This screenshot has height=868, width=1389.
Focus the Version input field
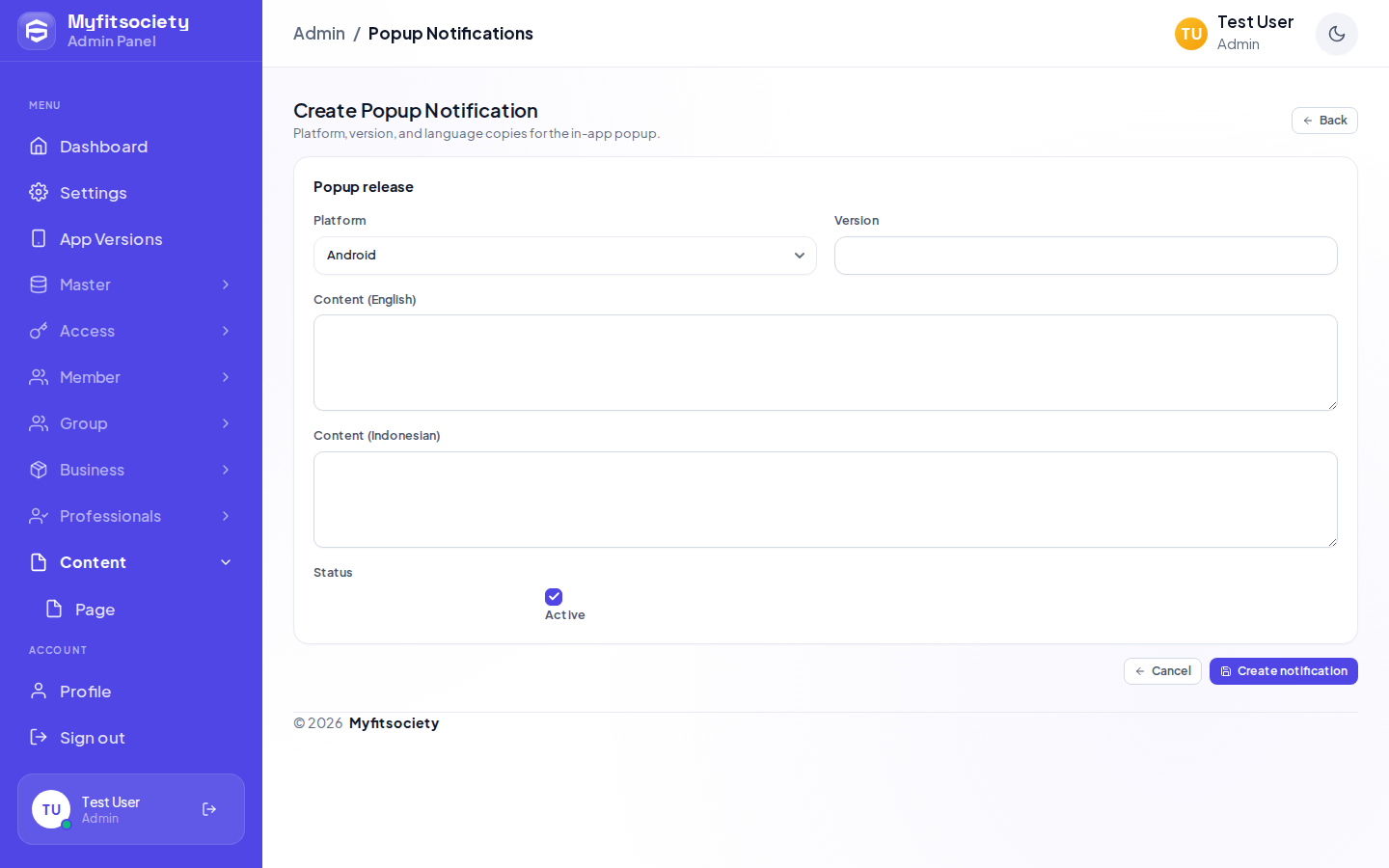point(1086,256)
